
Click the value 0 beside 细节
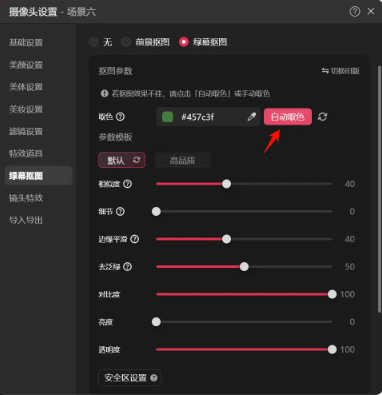click(x=352, y=211)
